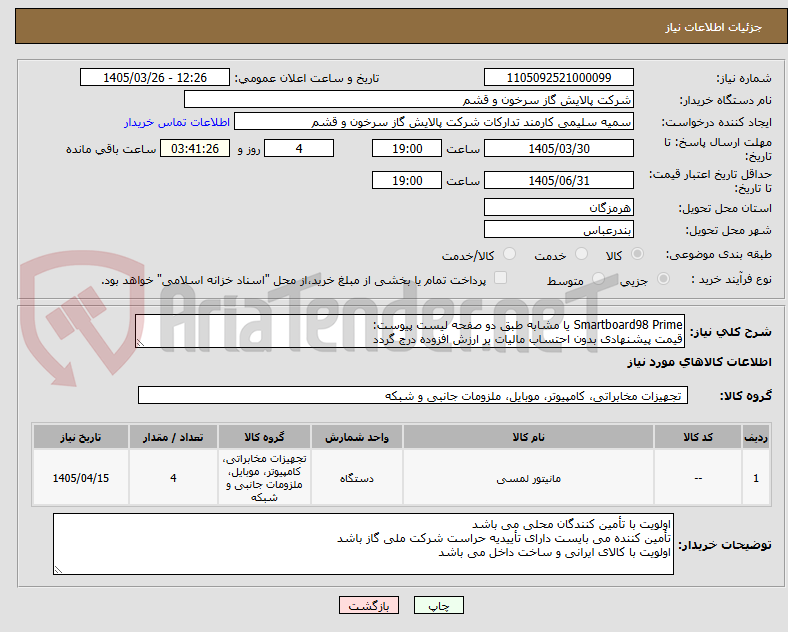
Task: Click the row number 1 cell
Action: (756, 478)
